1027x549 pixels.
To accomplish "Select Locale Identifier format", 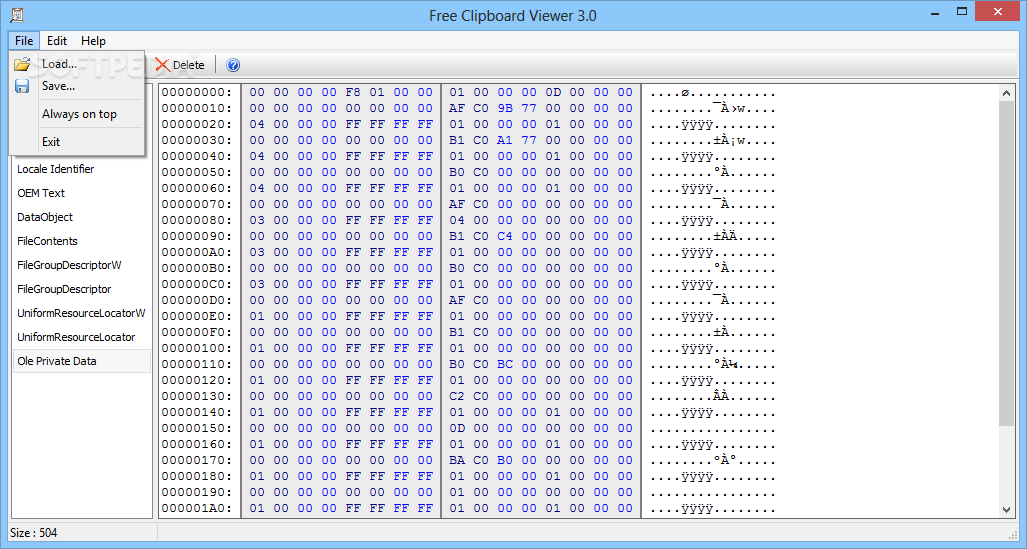I will coord(56,169).
